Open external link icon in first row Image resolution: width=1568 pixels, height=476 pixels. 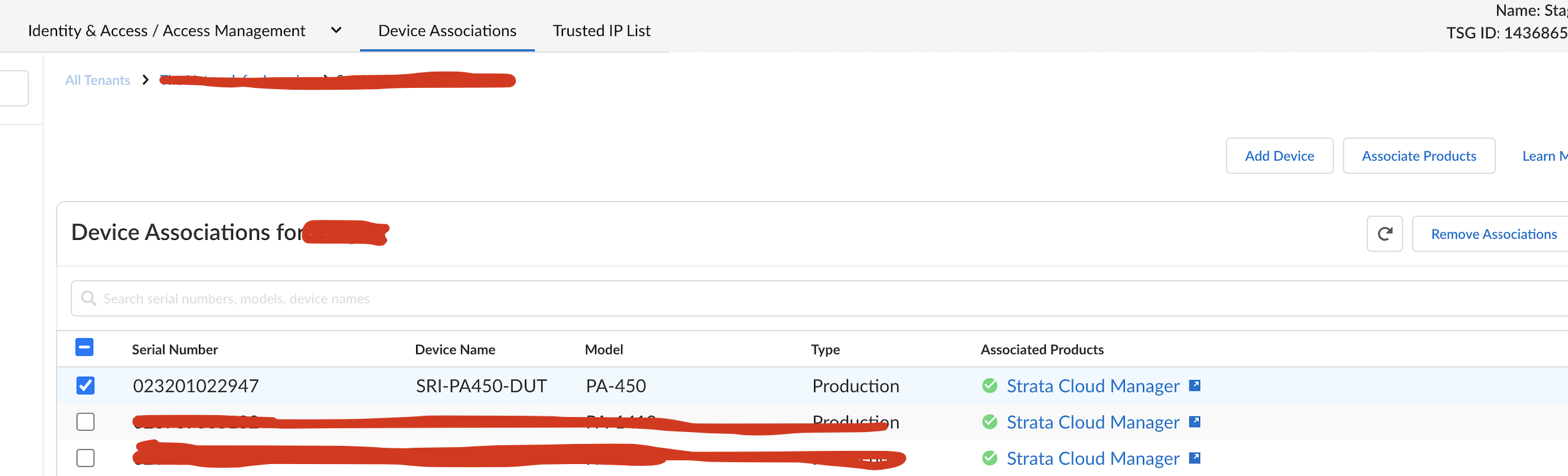click(x=1195, y=386)
